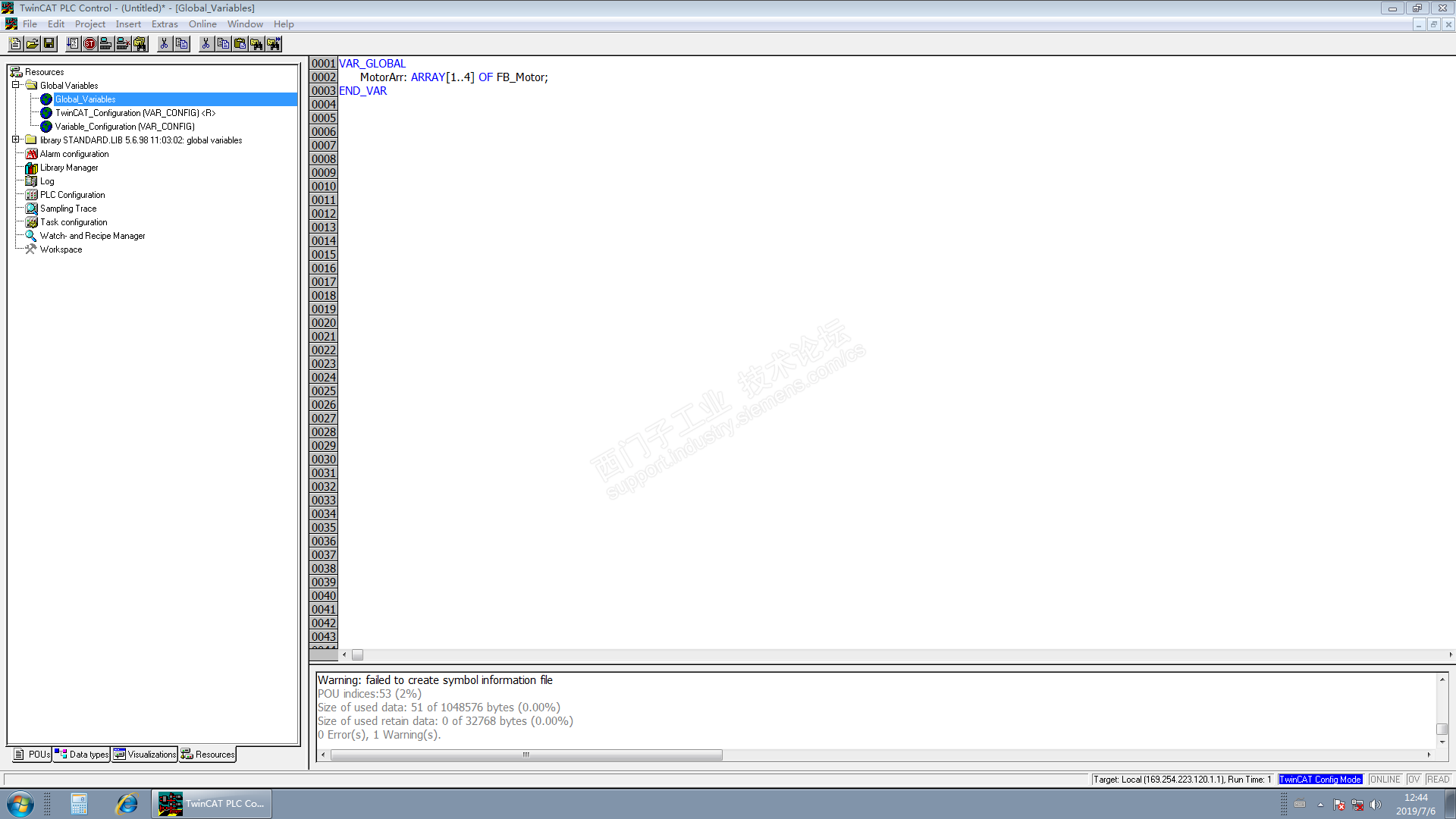1456x819 pixels.
Task: Switch to the Visualizations tab
Action: point(145,755)
